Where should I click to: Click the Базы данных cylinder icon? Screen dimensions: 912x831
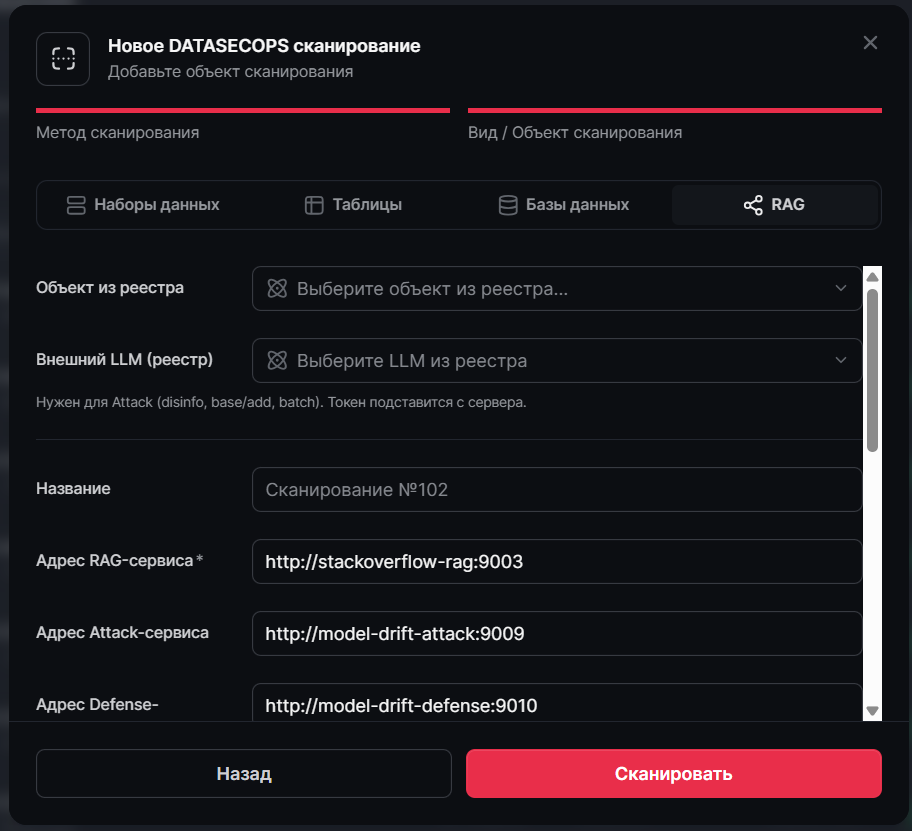(508, 205)
